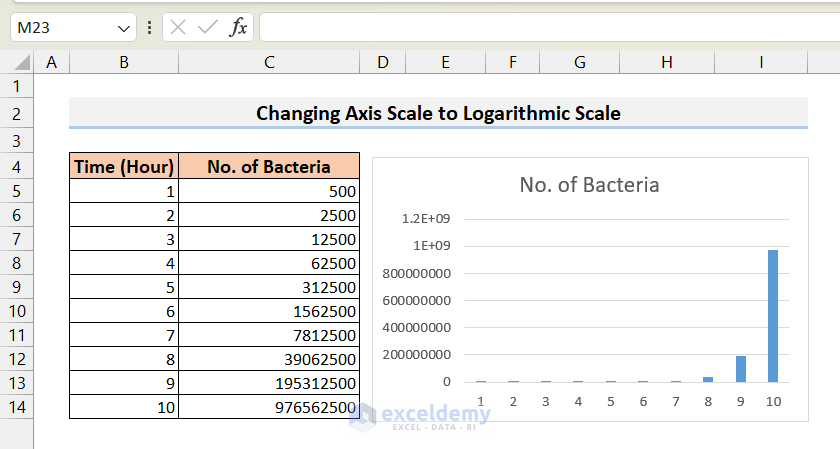The height and width of the screenshot is (449, 840).
Task: Click the Insert Function fx icon
Action: click(238, 27)
